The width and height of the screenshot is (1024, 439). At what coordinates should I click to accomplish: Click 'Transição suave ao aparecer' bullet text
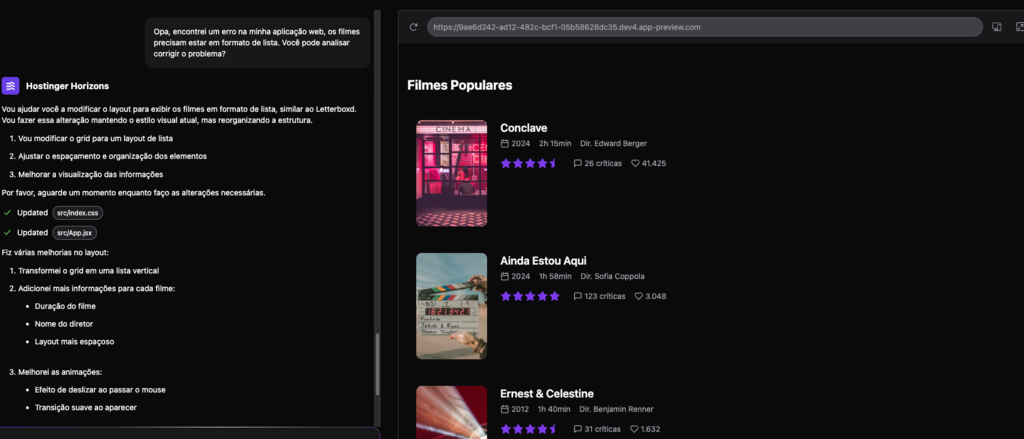(x=86, y=408)
